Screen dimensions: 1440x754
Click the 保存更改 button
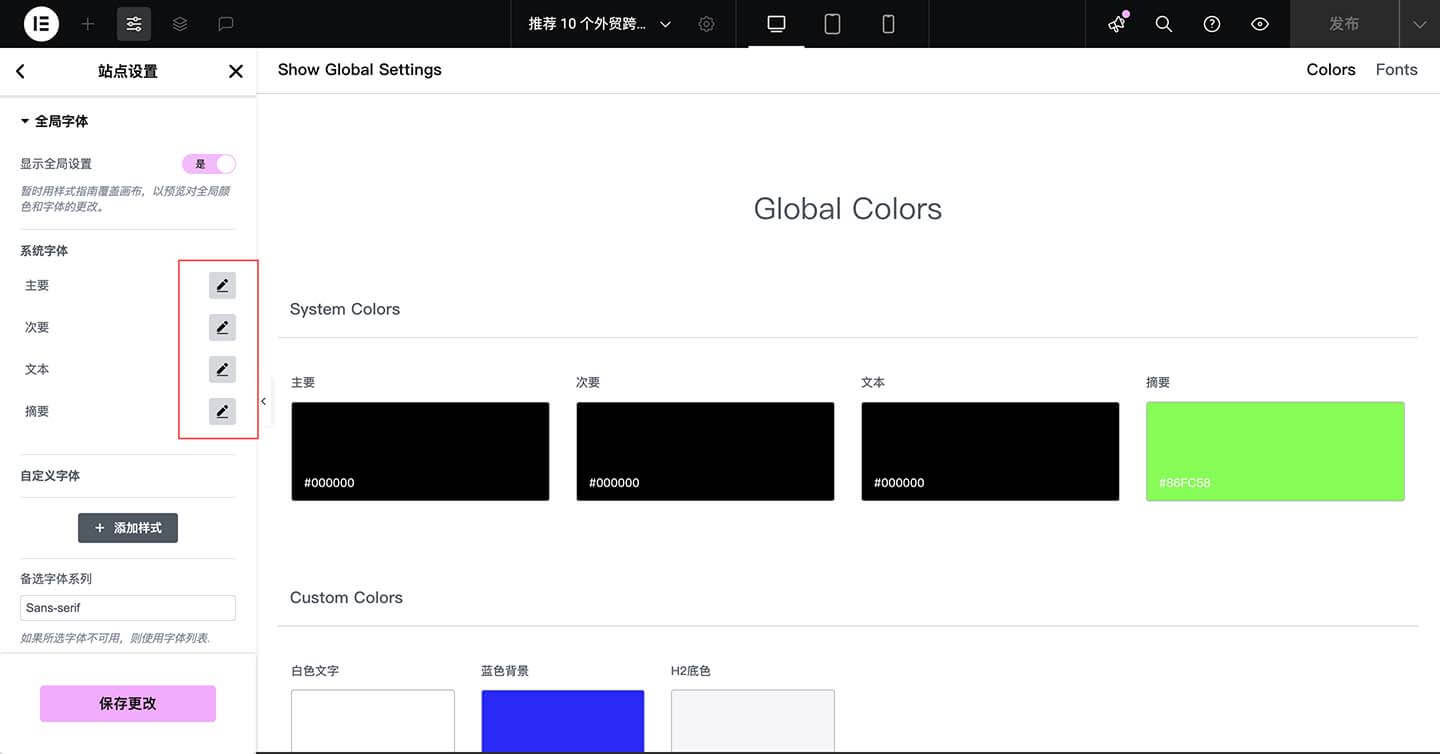[128, 703]
